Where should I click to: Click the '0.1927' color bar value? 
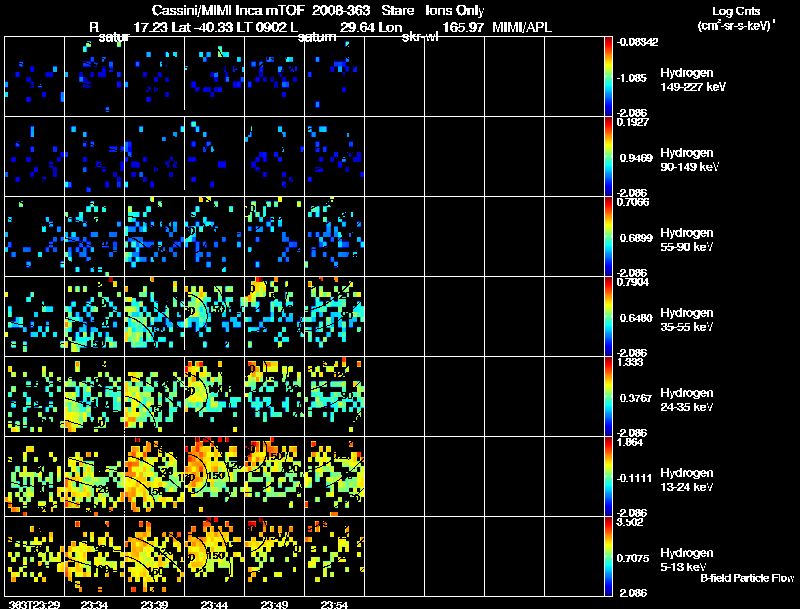click(632, 122)
